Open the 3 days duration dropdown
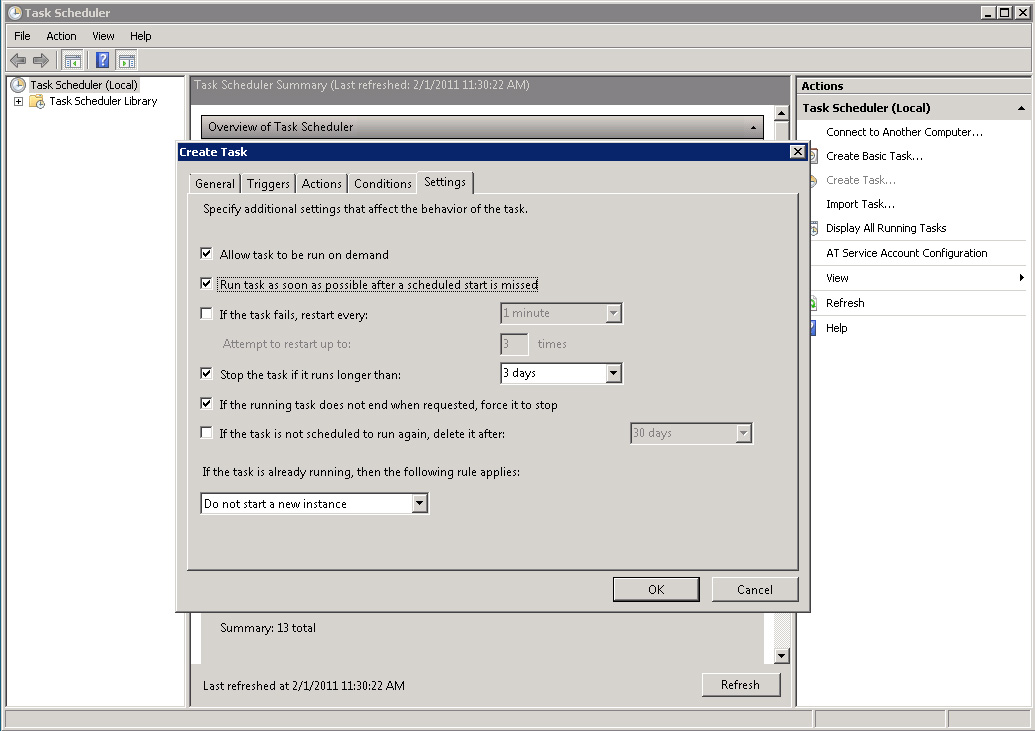Viewport: 1035px width, 731px height. point(614,373)
